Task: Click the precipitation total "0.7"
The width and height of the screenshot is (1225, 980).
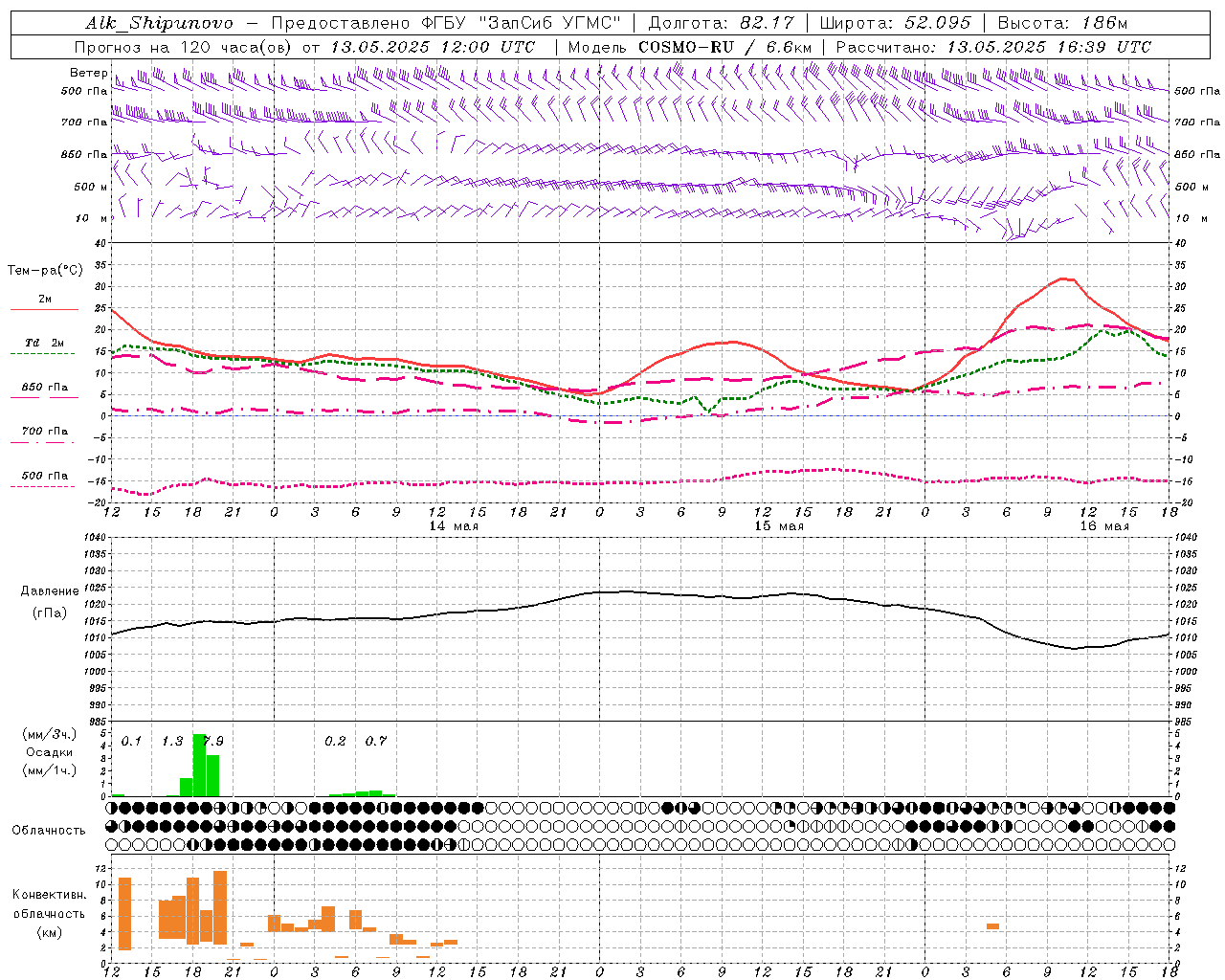Action: 376,741
